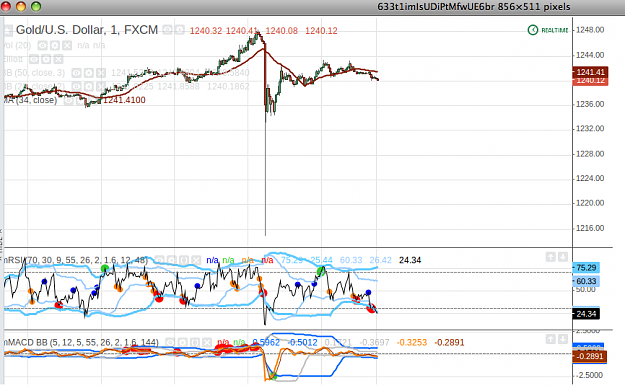
Task: Remove the Elliott indicator
Action: pos(58,59)
